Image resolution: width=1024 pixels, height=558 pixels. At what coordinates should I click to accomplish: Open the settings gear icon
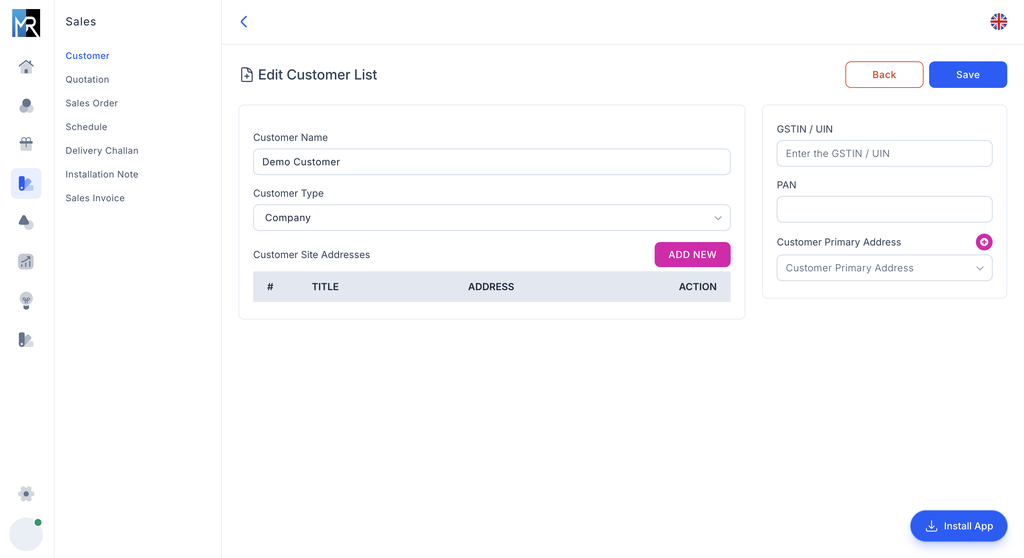26,494
